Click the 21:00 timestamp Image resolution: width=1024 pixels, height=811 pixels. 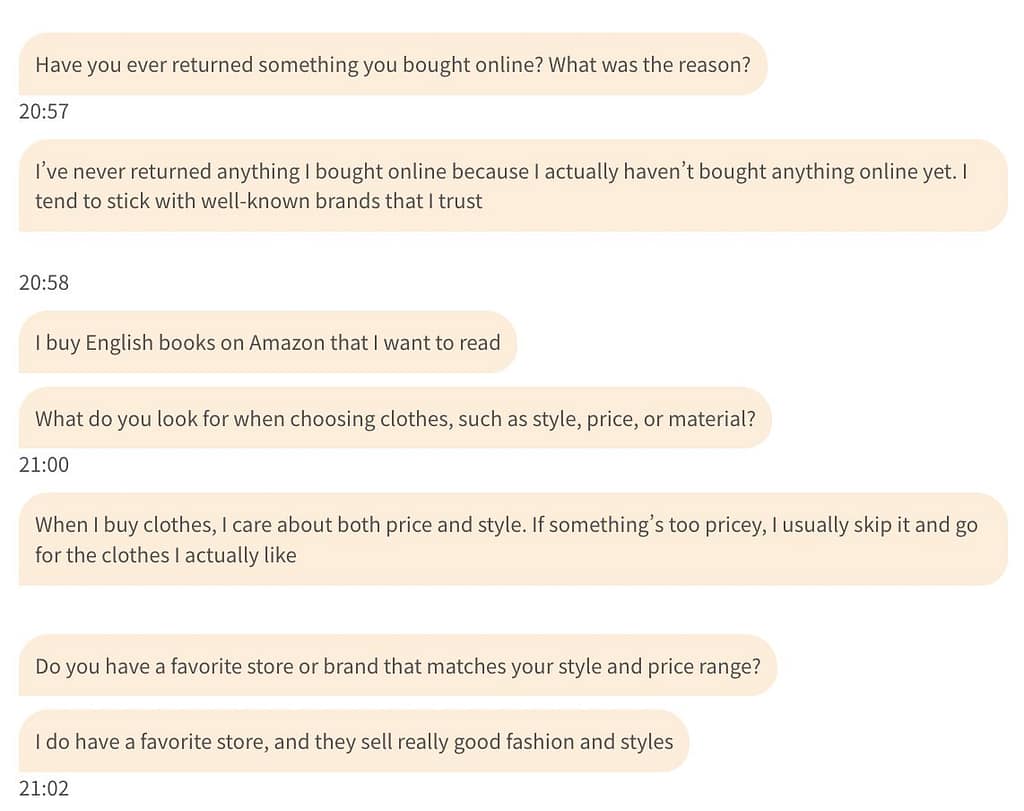(44, 464)
